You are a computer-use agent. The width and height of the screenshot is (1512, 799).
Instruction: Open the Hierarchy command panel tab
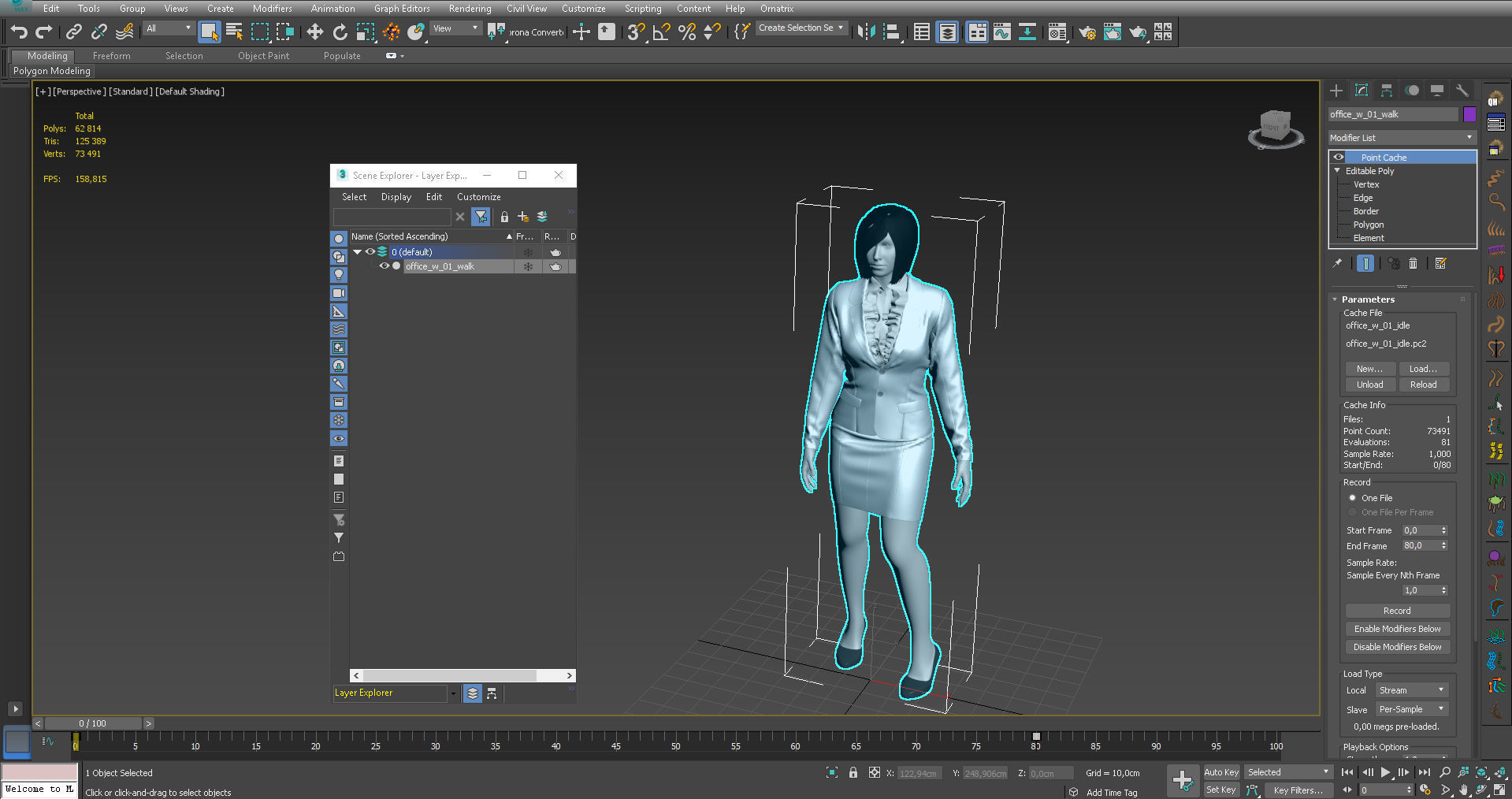[x=1387, y=90]
